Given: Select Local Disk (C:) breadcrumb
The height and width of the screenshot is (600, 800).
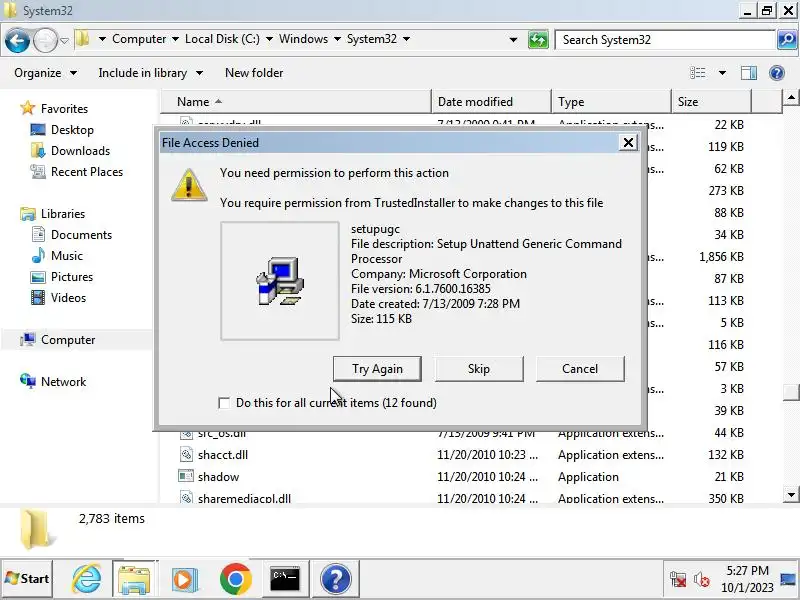Looking at the screenshot, I should [222, 39].
